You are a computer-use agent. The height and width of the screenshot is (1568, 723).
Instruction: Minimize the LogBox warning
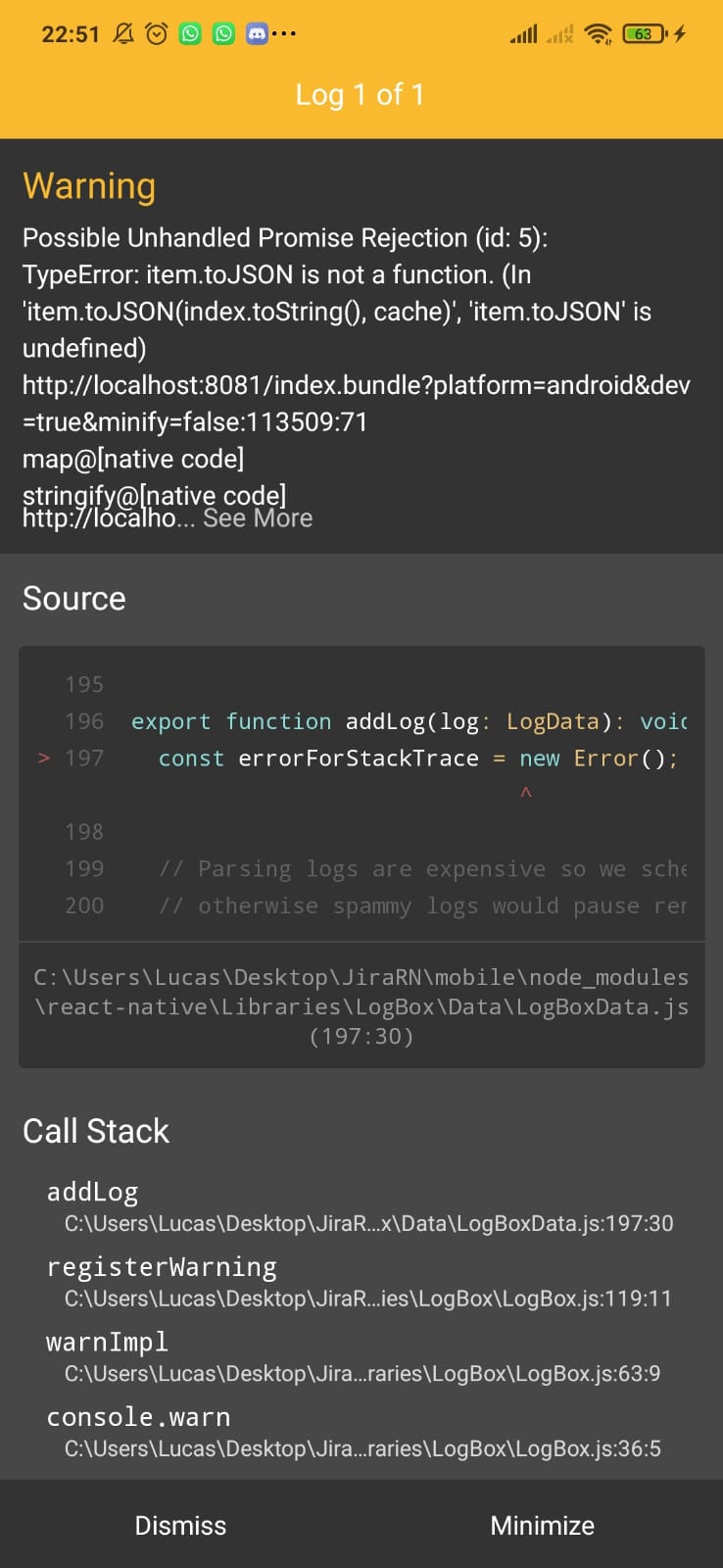[542, 1525]
